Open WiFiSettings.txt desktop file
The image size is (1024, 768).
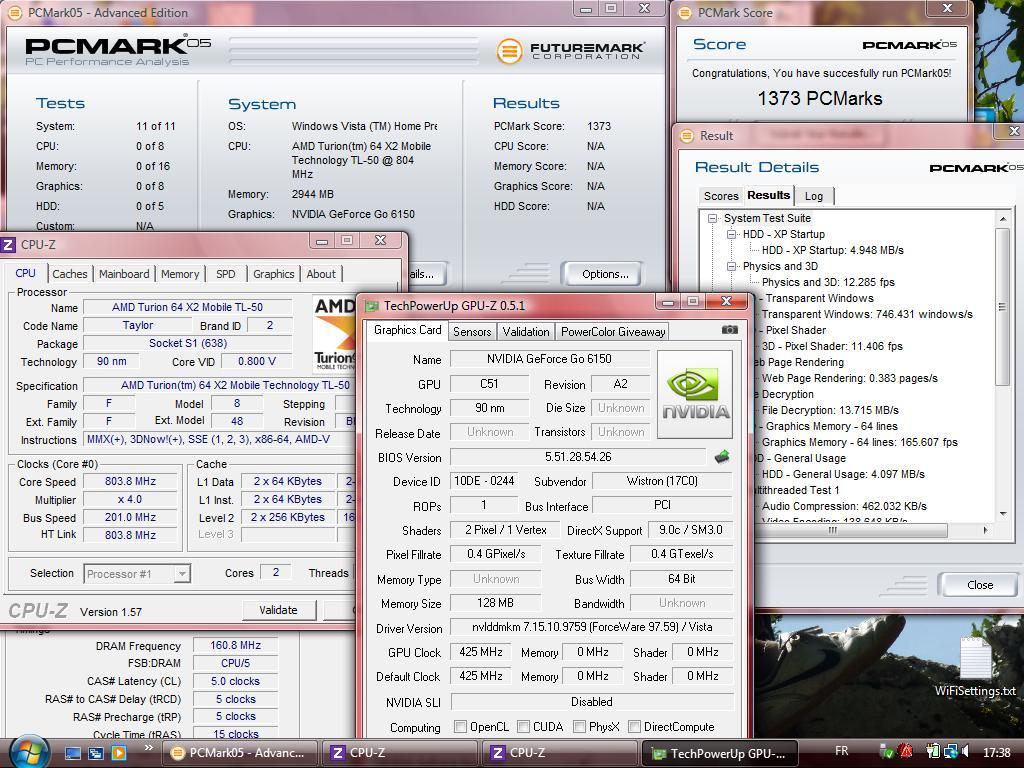[975, 667]
